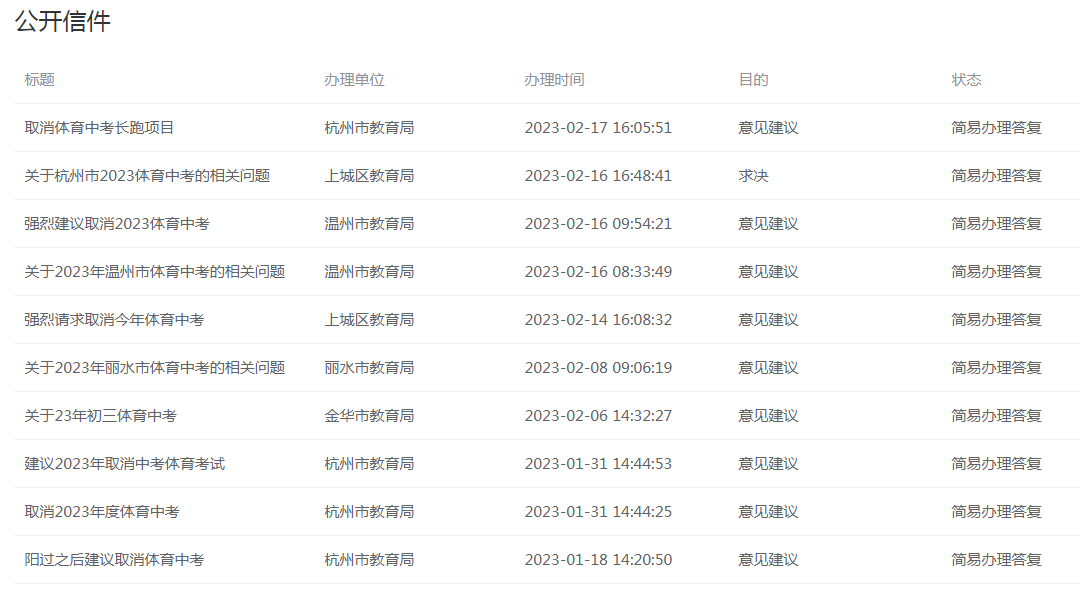Screen dimensions: 1080x592
Task: Click the 公开信件 page heading
Action: (x=63, y=21)
